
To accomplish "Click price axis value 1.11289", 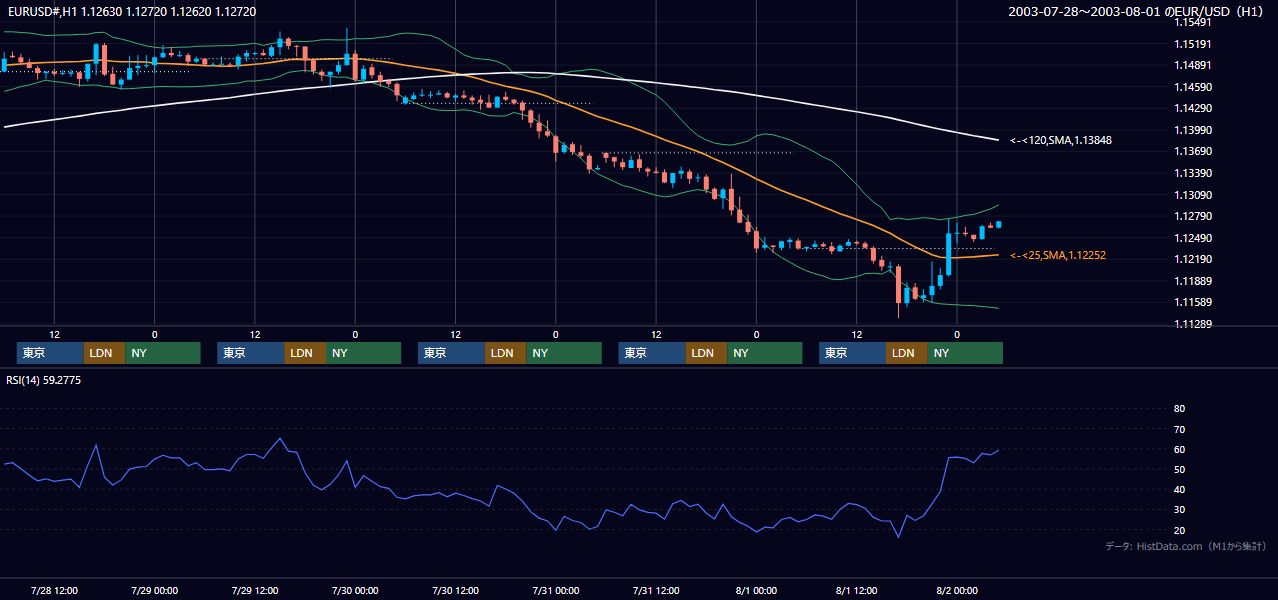I will coord(1194,324).
